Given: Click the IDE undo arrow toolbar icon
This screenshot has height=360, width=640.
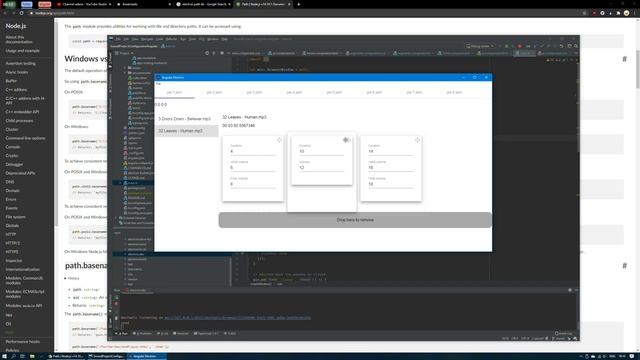Looking at the screenshot, I should 562,46.
